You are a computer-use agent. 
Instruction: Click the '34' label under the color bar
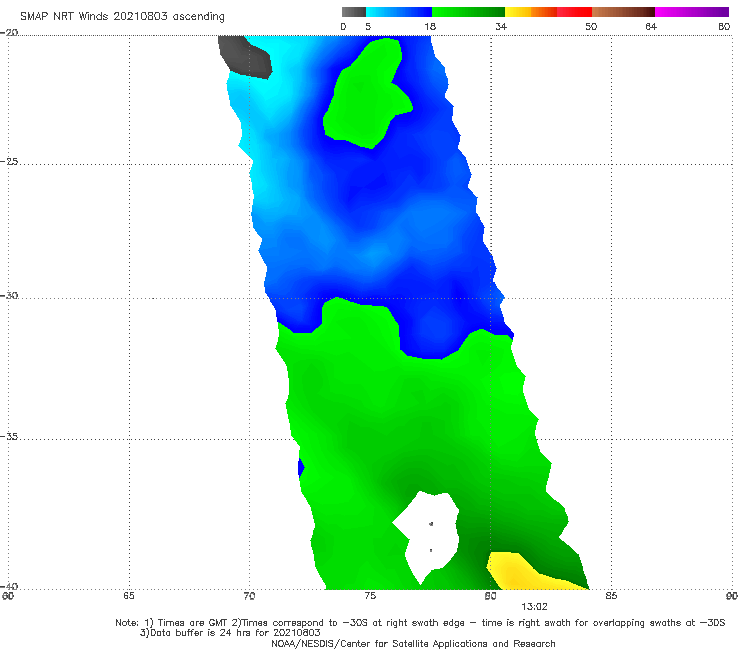501,27
